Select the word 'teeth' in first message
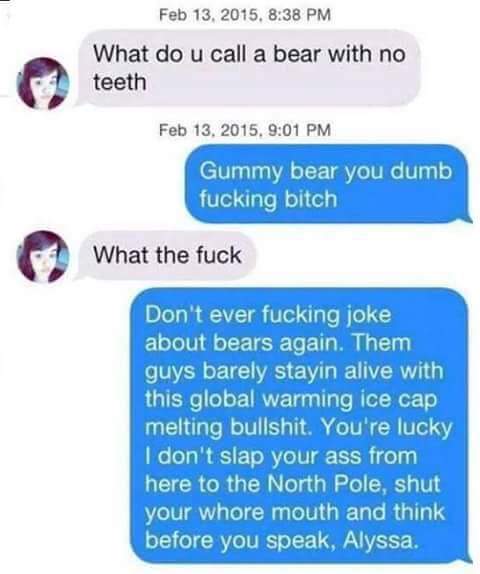 120,82
